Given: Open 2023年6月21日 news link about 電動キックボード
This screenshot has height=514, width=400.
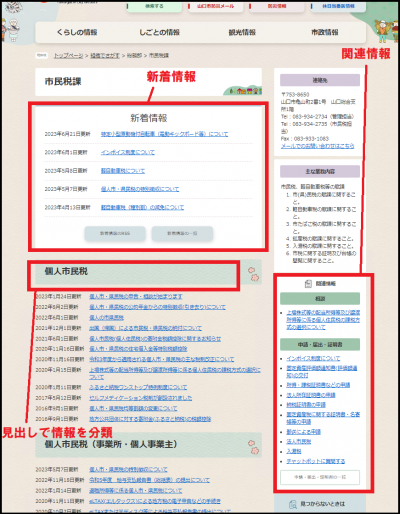Looking at the screenshot, I should pos(165,134).
